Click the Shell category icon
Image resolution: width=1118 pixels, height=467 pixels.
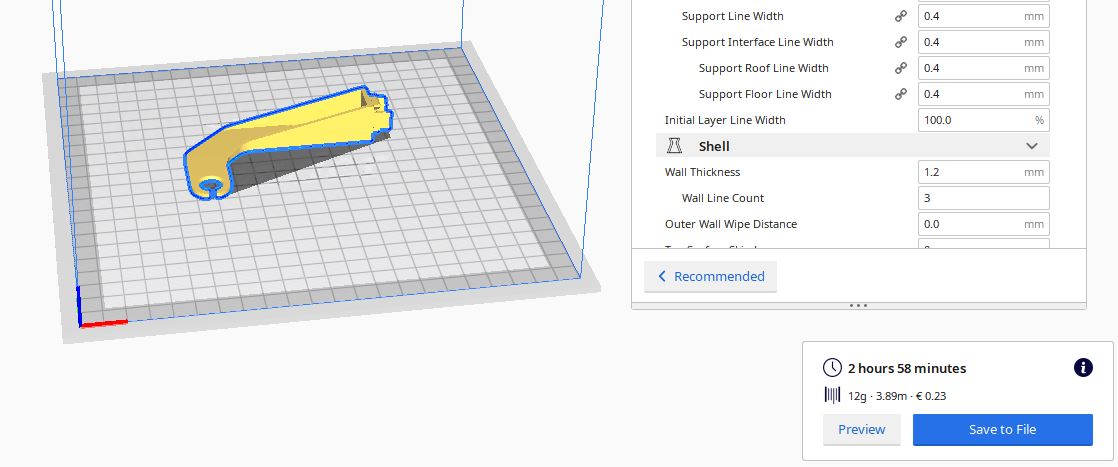[x=674, y=146]
